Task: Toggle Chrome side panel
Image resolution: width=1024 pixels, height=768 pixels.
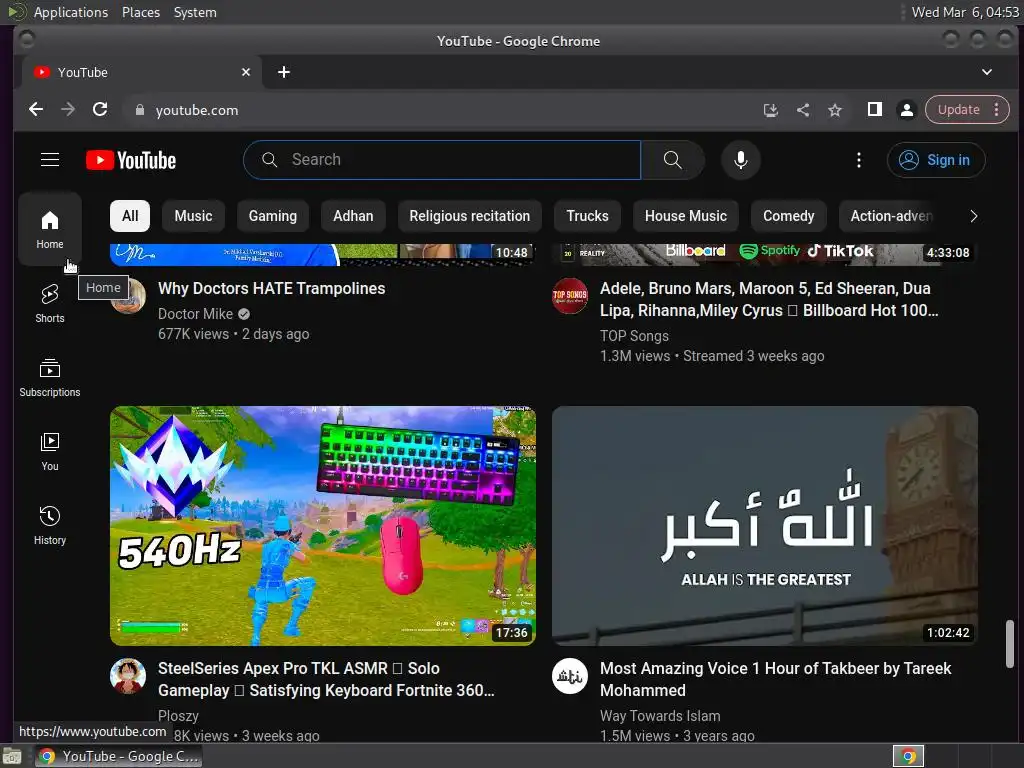Action: coord(874,110)
